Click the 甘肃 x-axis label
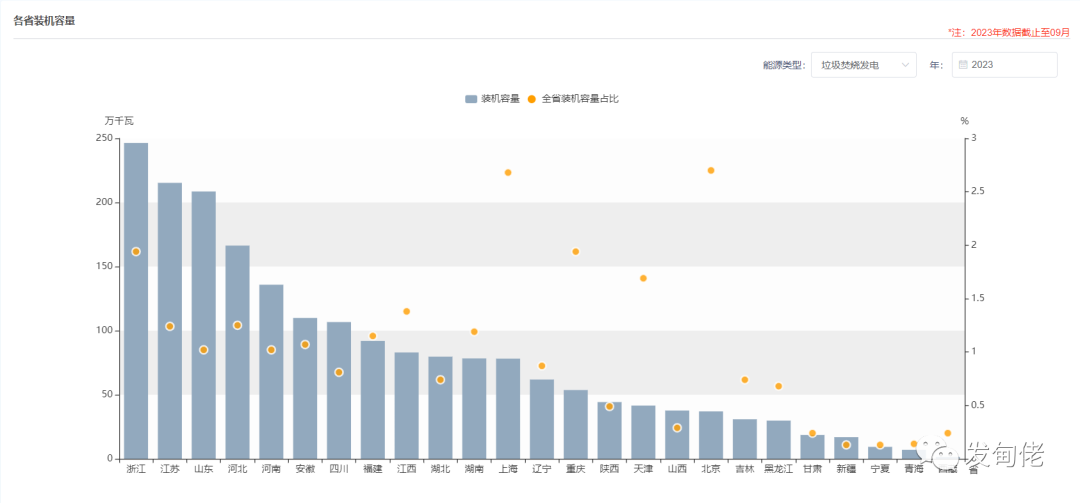Screen dimensions: 1080x503 coord(812,469)
